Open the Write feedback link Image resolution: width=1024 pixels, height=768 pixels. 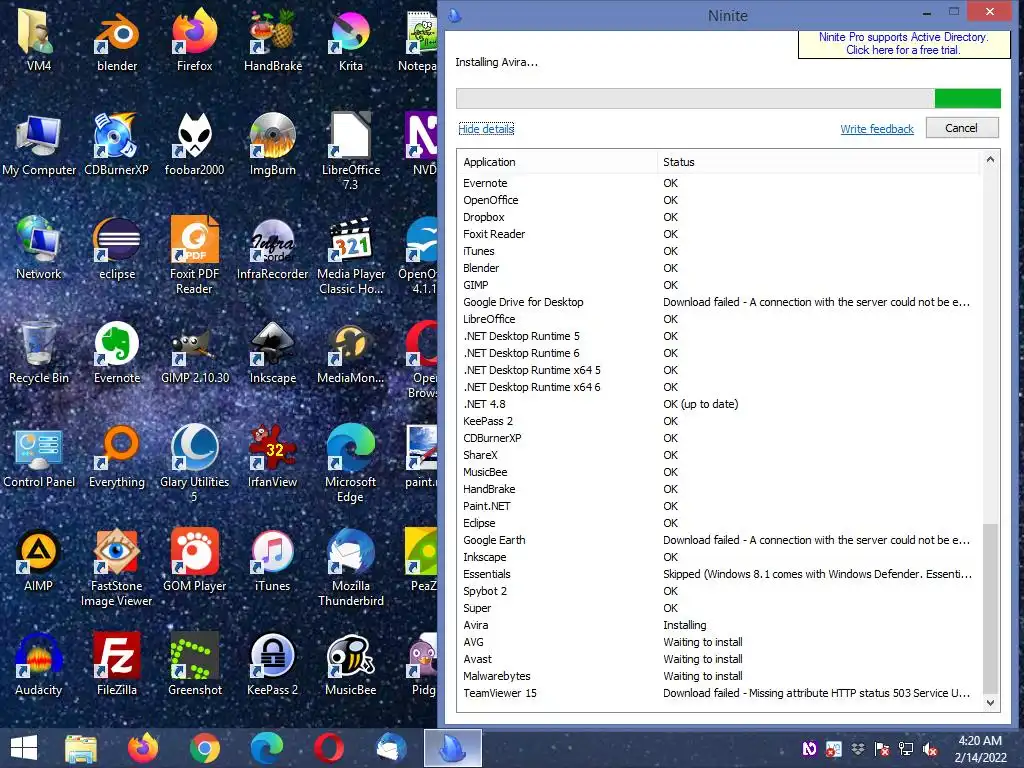877,129
